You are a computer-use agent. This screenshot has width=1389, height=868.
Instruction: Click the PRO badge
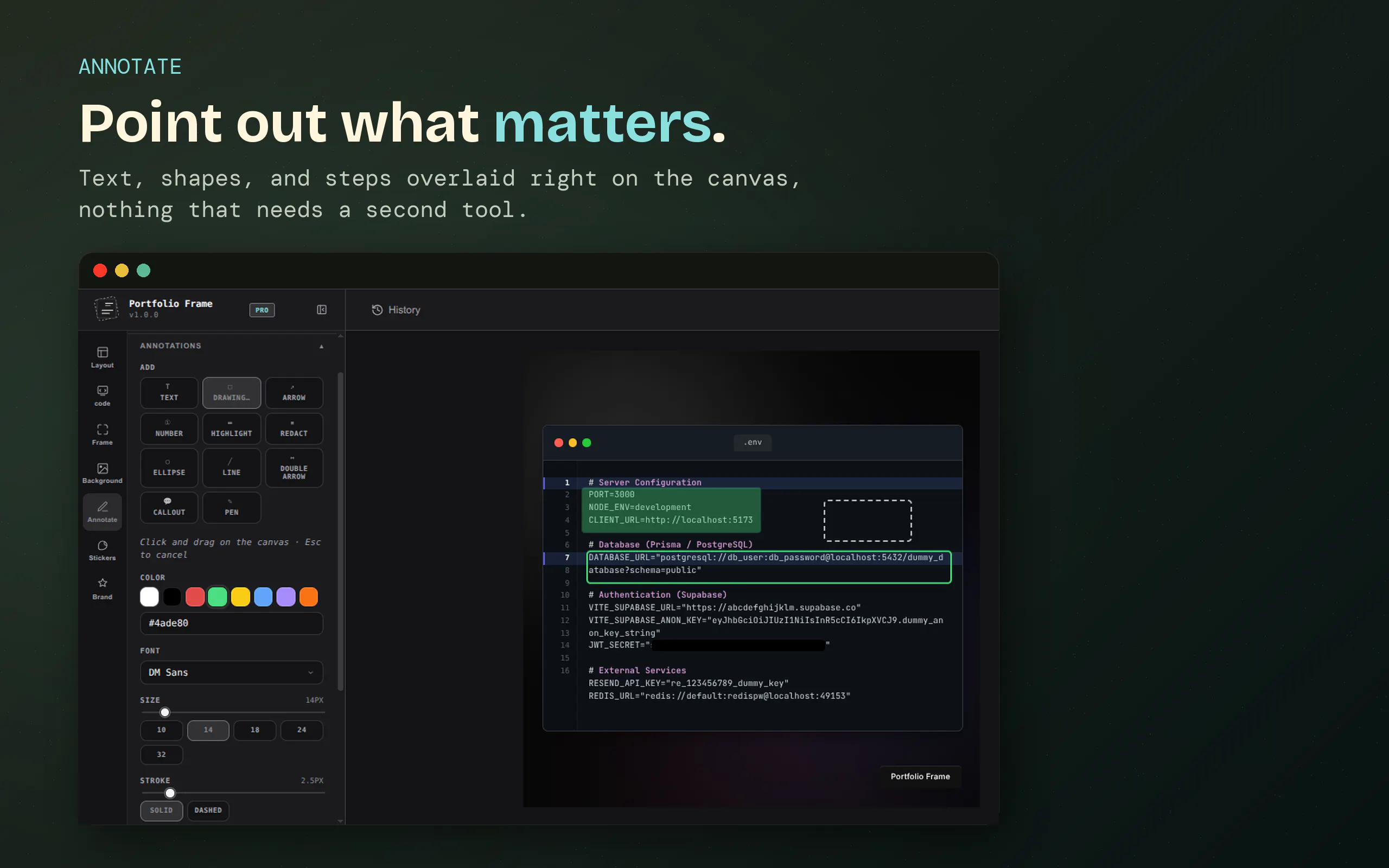(x=262, y=310)
